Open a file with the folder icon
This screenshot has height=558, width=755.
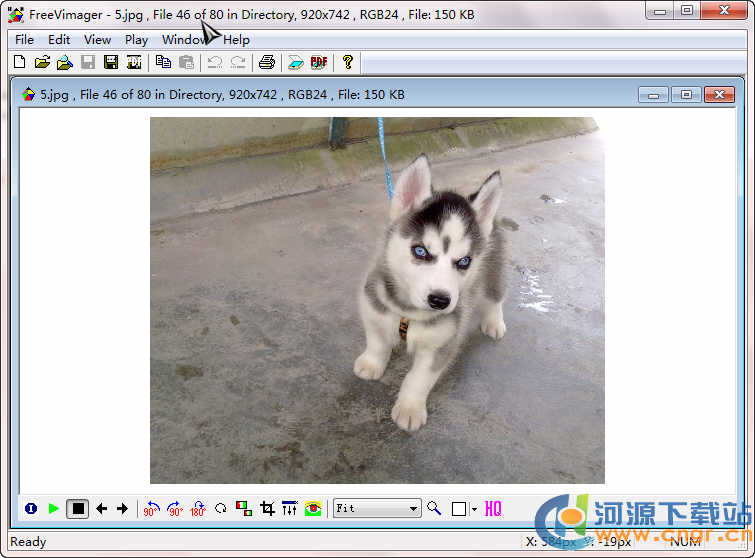pyautogui.click(x=42, y=62)
